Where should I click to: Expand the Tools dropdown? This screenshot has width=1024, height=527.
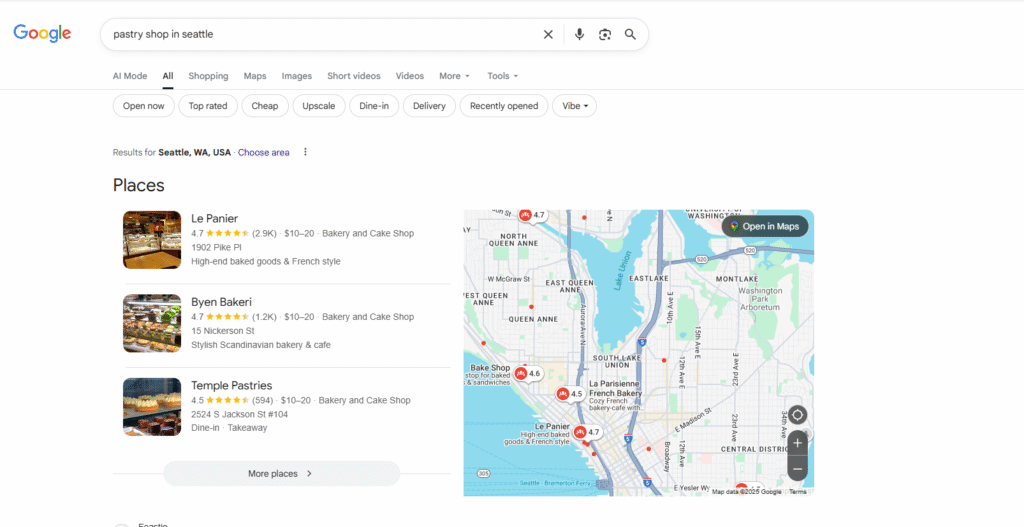coord(502,76)
